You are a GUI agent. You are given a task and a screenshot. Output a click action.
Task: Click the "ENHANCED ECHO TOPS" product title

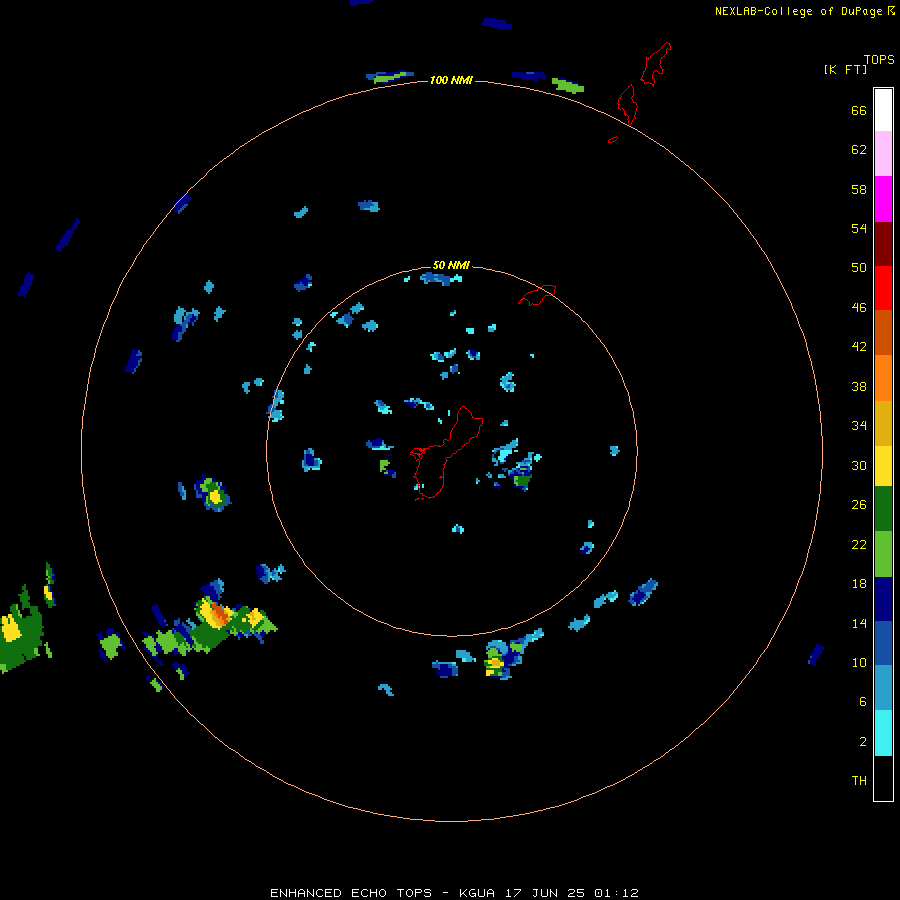click(351, 893)
